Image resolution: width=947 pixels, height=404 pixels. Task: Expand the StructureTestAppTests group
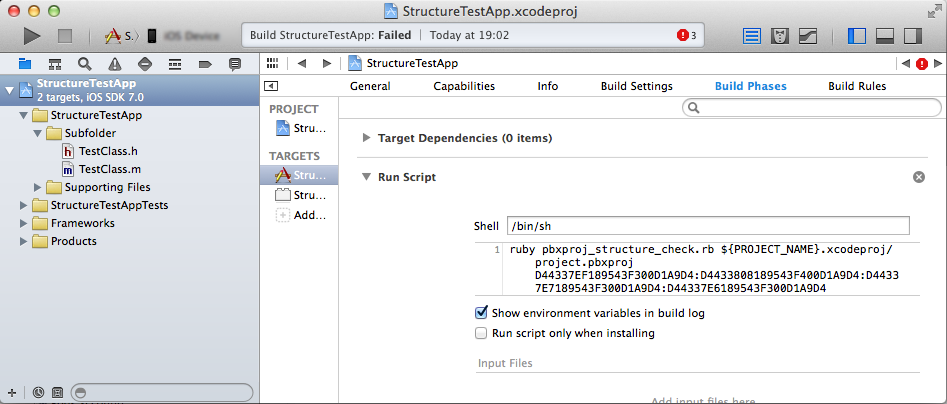pyautogui.click(x=24, y=205)
